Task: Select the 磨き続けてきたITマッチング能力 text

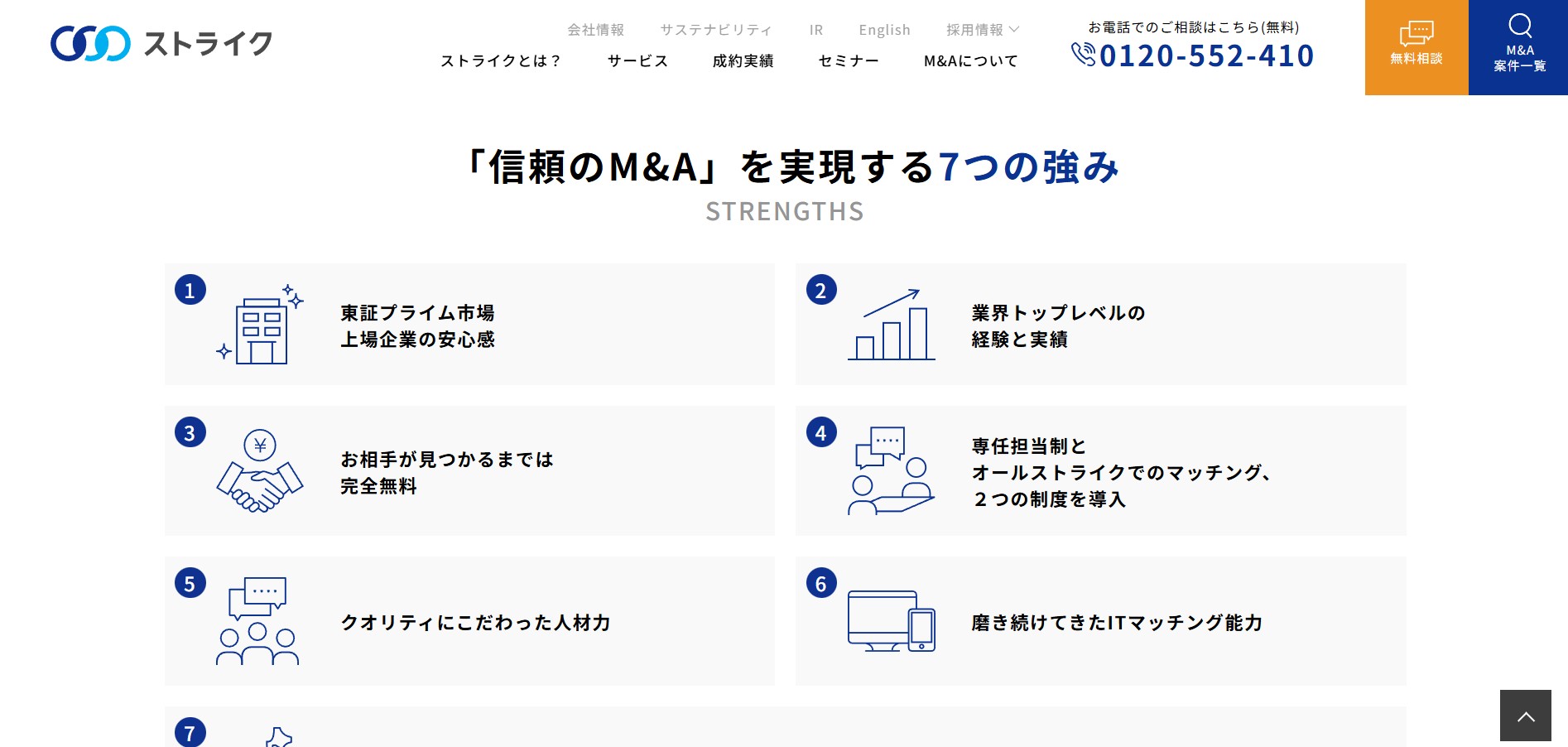Action: click(x=1118, y=623)
